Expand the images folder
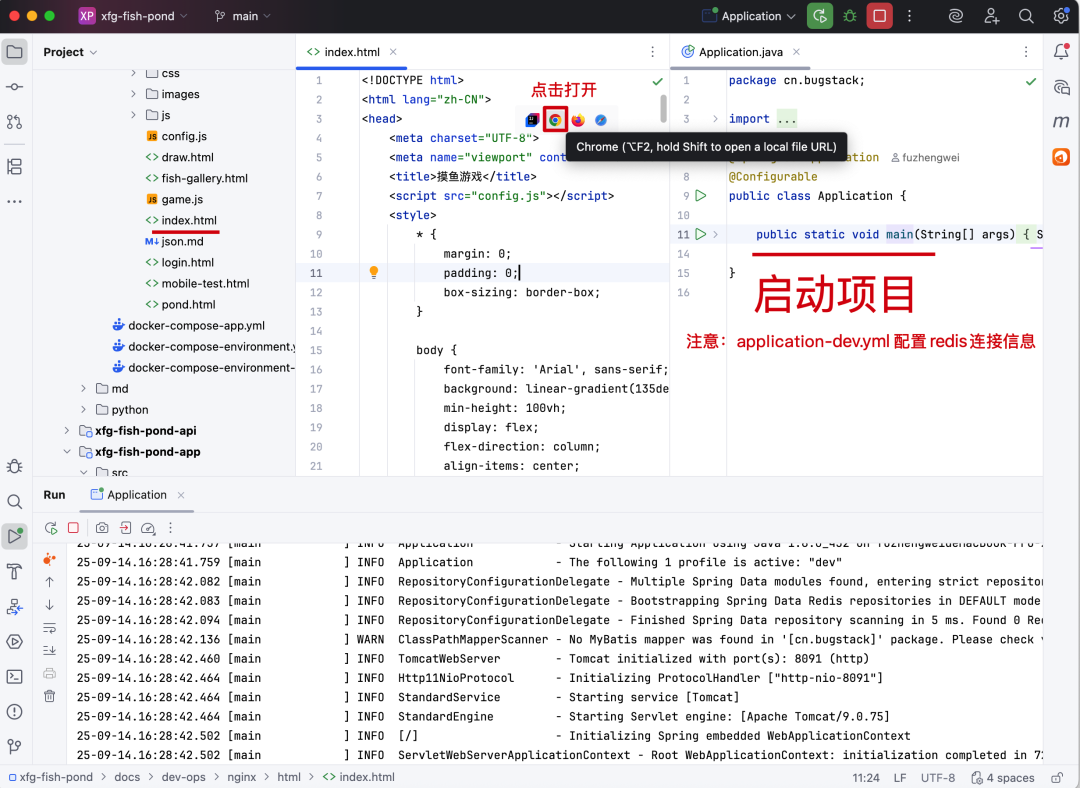 click(133, 94)
